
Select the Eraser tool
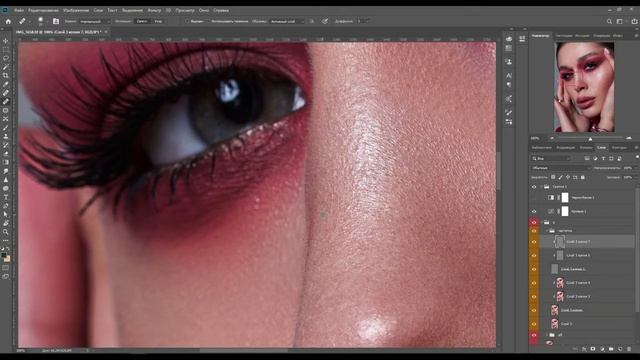[x=6, y=154]
